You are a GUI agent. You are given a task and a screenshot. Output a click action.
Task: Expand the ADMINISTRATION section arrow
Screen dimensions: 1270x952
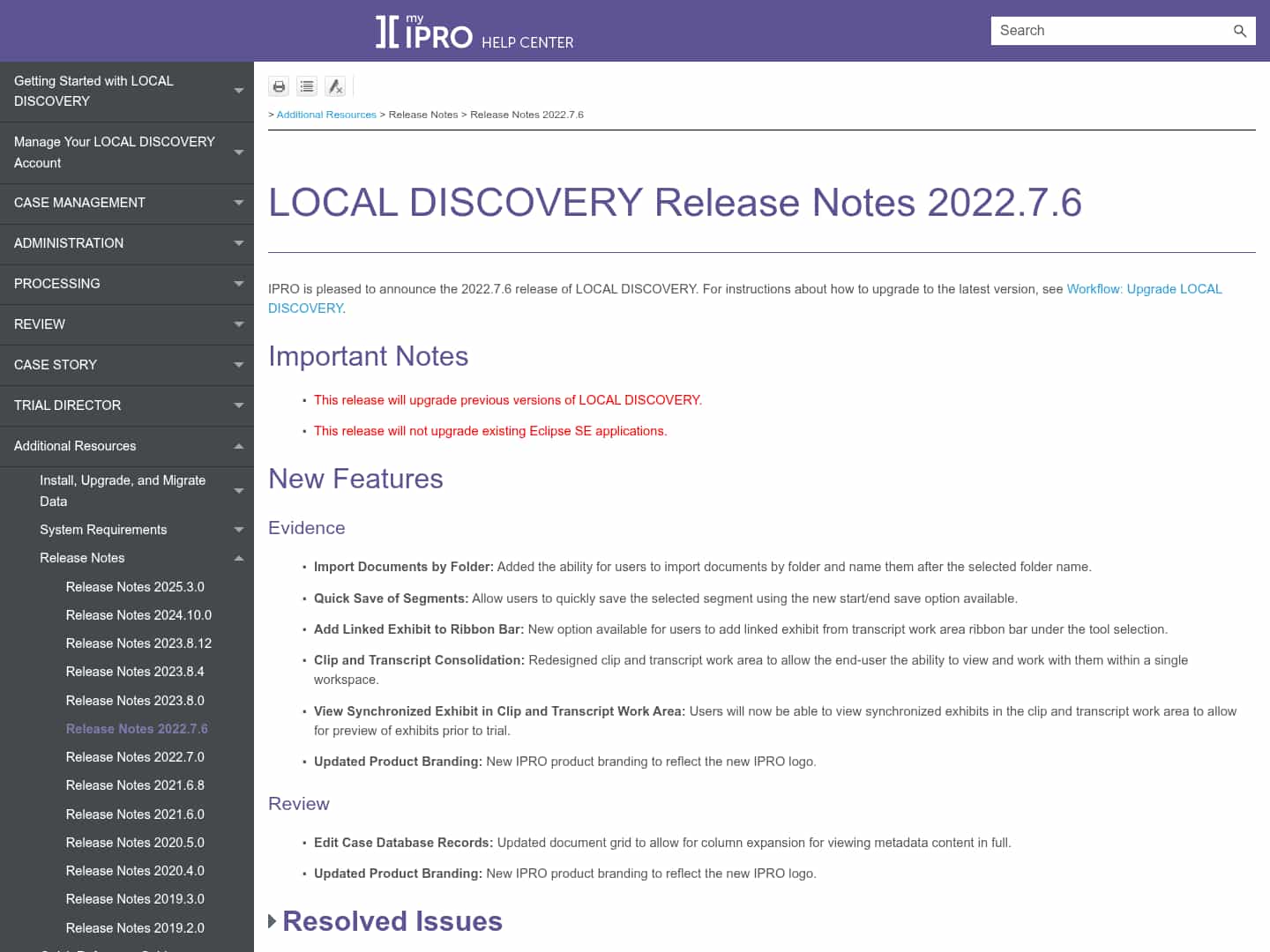pyautogui.click(x=238, y=243)
